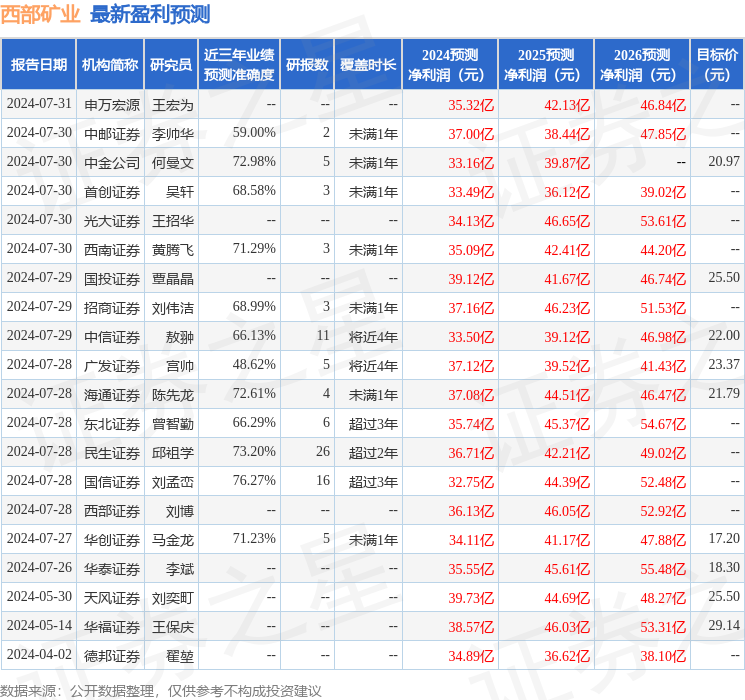Click the 海通证券 institution cell

click(x=112, y=395)
